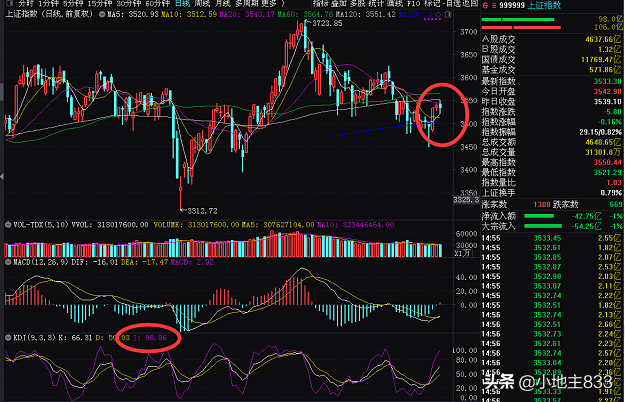Select 1分钟 period
This screenshot has width=625, height=402.
[x=49, y=4]
